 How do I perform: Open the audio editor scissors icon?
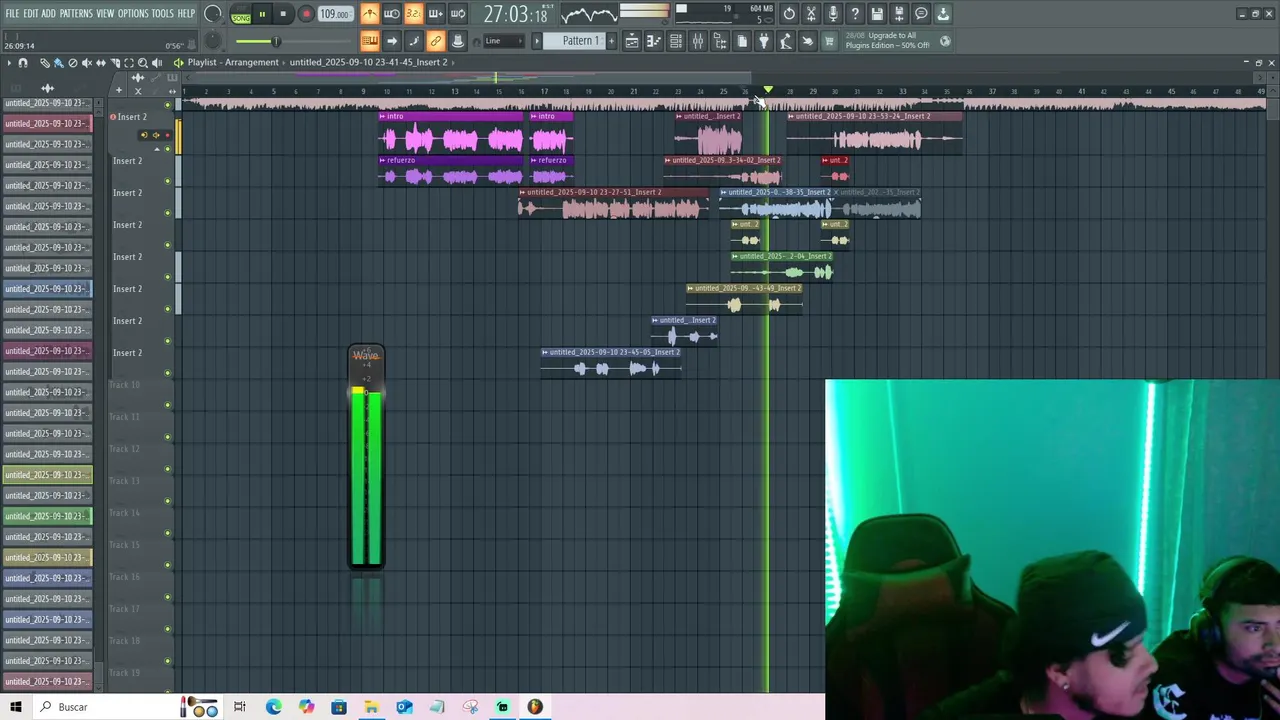pyautogui.click(x=811, y=14)
